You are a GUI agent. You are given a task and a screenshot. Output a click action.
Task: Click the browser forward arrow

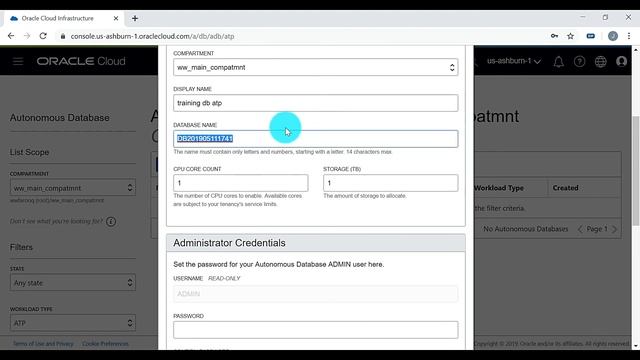click(x=27, y=36)
